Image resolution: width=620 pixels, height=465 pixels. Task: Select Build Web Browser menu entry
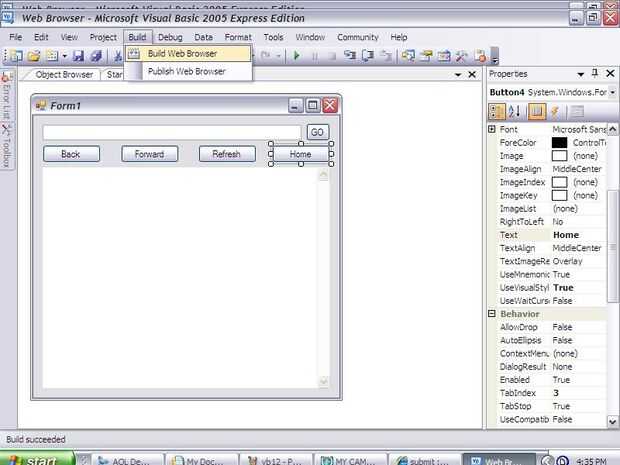click(189, 53)
